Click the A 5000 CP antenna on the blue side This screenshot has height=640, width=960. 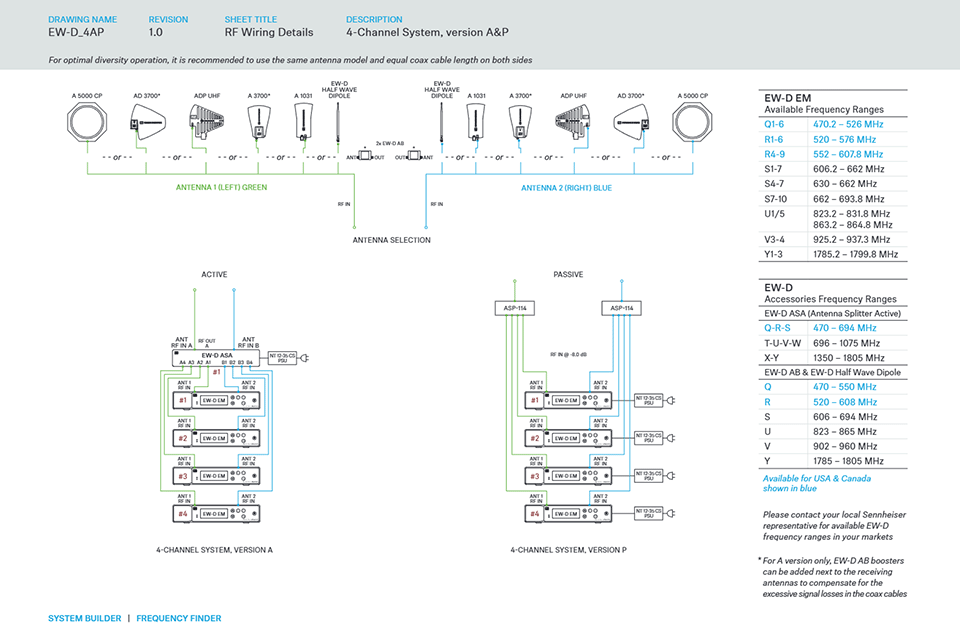pos(692,122)
